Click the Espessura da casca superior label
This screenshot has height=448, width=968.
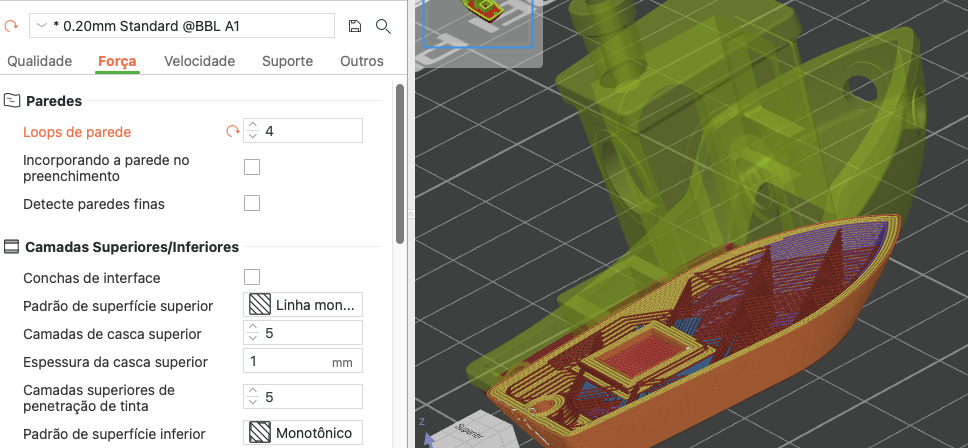115,362
